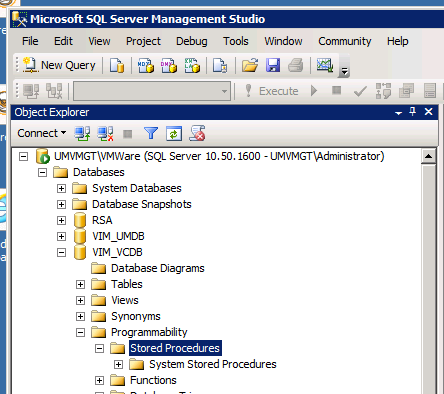Open the Window menu

(283, 41)
